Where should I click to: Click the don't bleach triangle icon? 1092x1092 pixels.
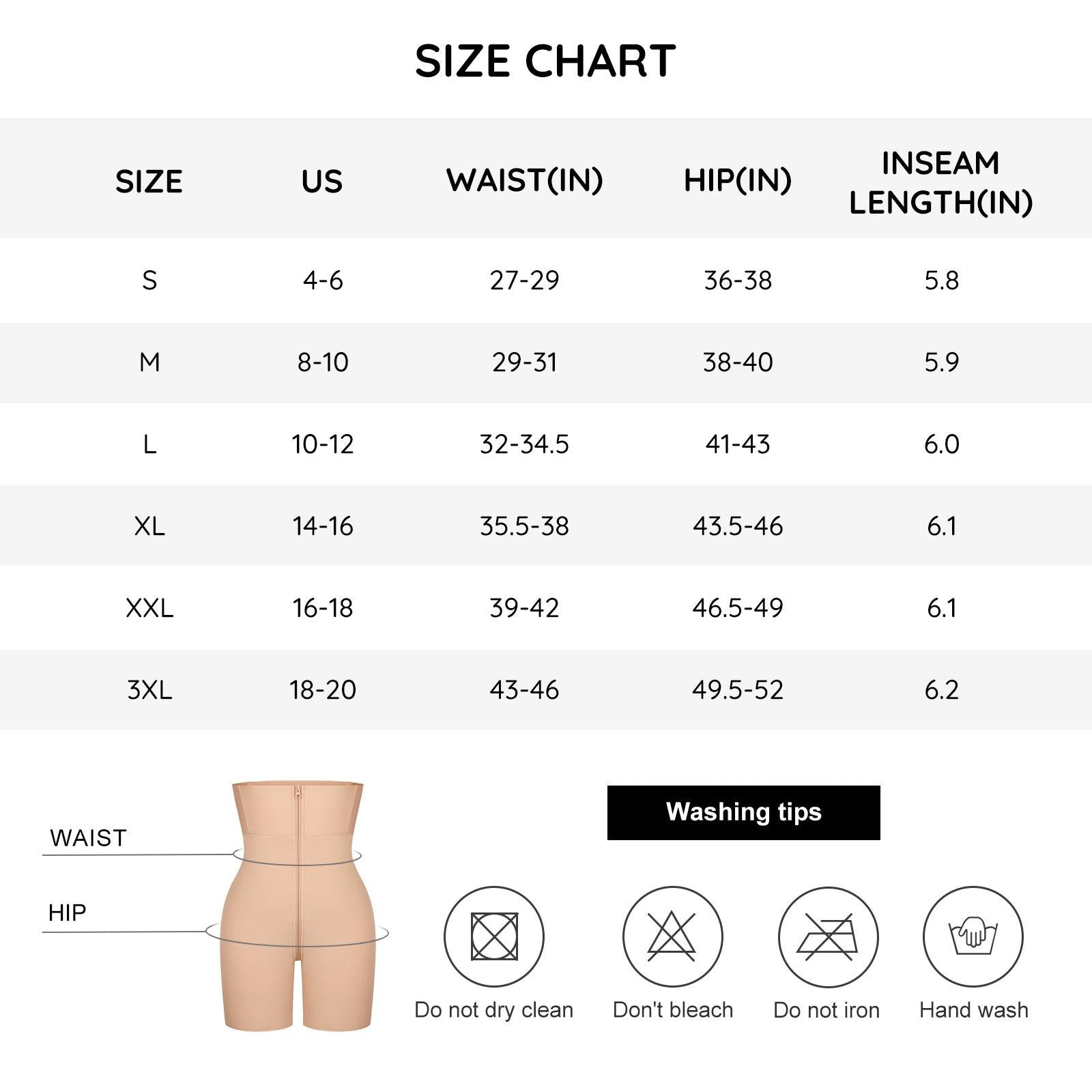[672, 936]
